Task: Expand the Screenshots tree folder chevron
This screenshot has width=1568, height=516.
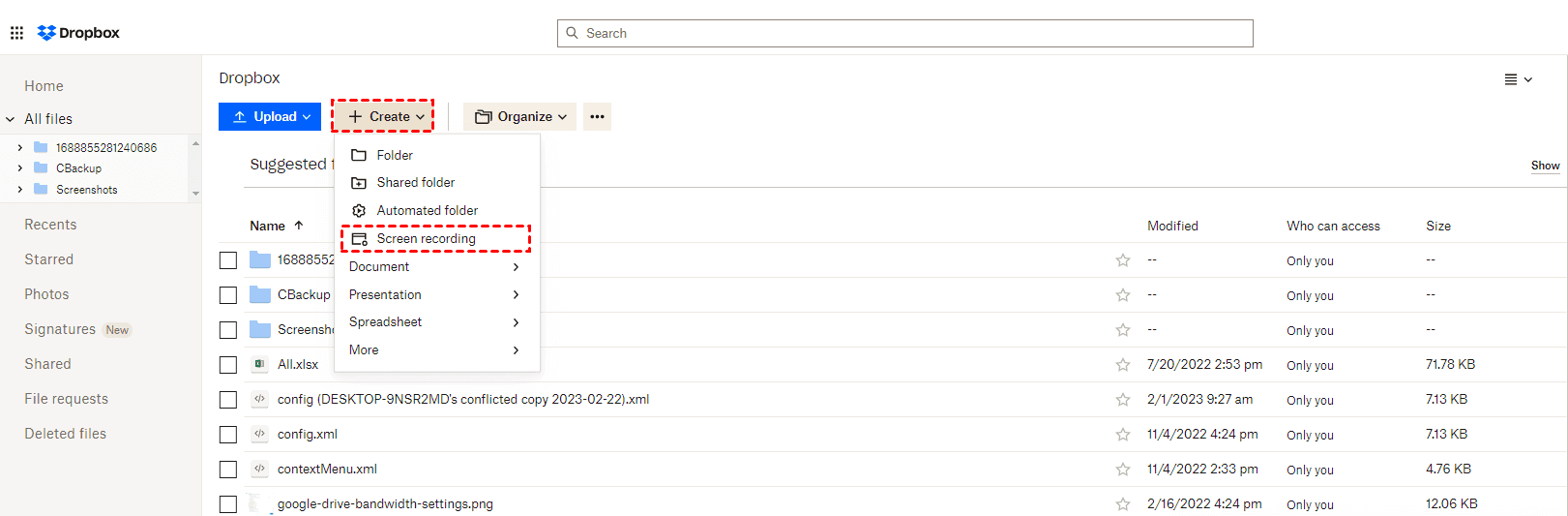Action: 19,190
